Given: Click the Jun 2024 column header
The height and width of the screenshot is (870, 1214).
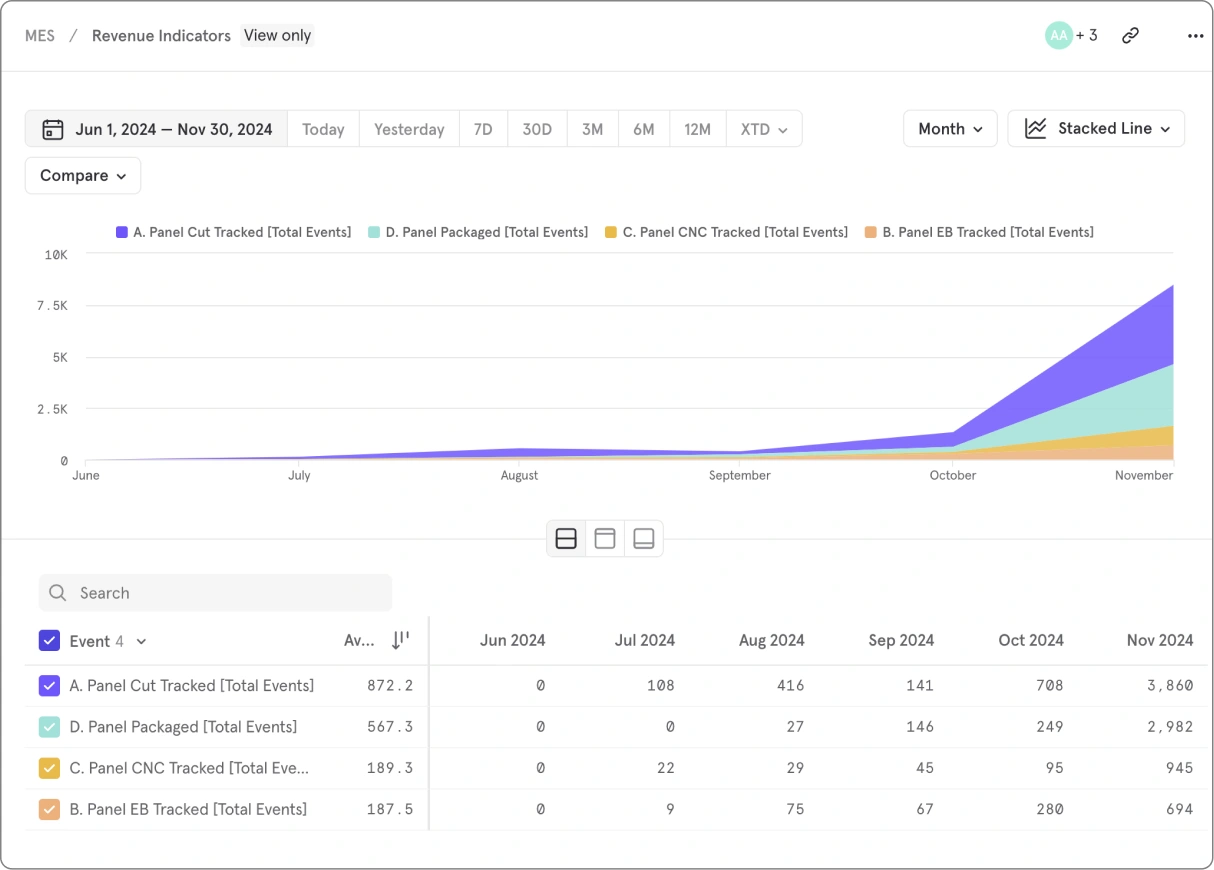Looking at the screenshot, I should click(512, 640).
